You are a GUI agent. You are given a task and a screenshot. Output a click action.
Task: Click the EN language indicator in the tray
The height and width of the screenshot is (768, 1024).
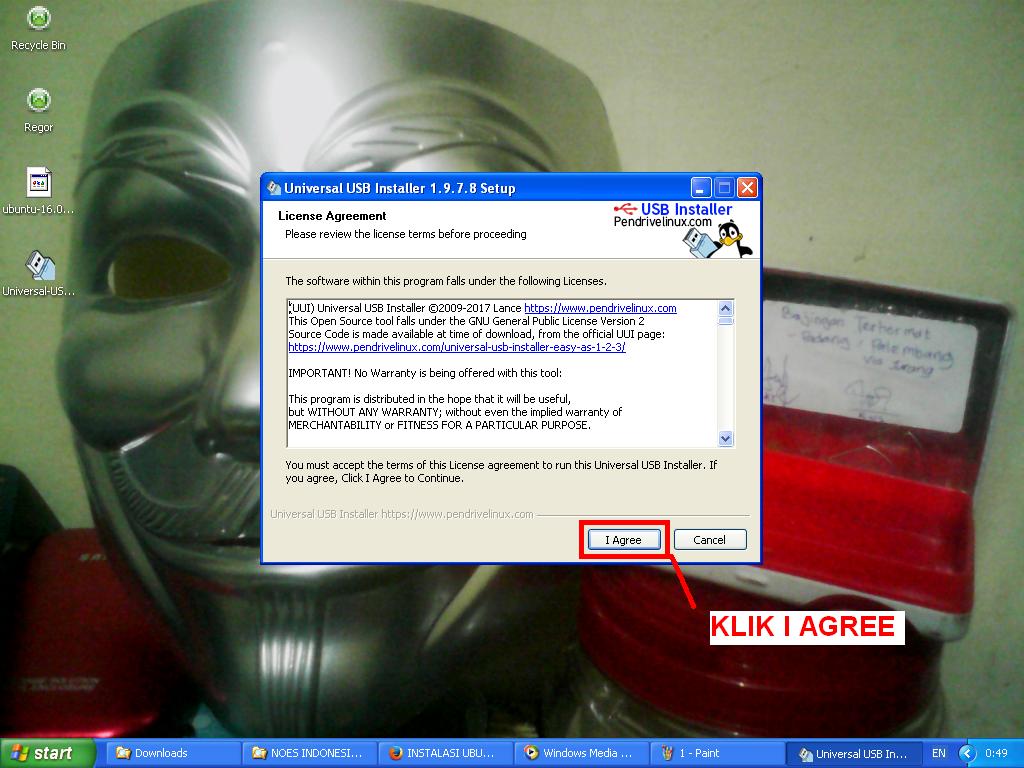(938, 753)
